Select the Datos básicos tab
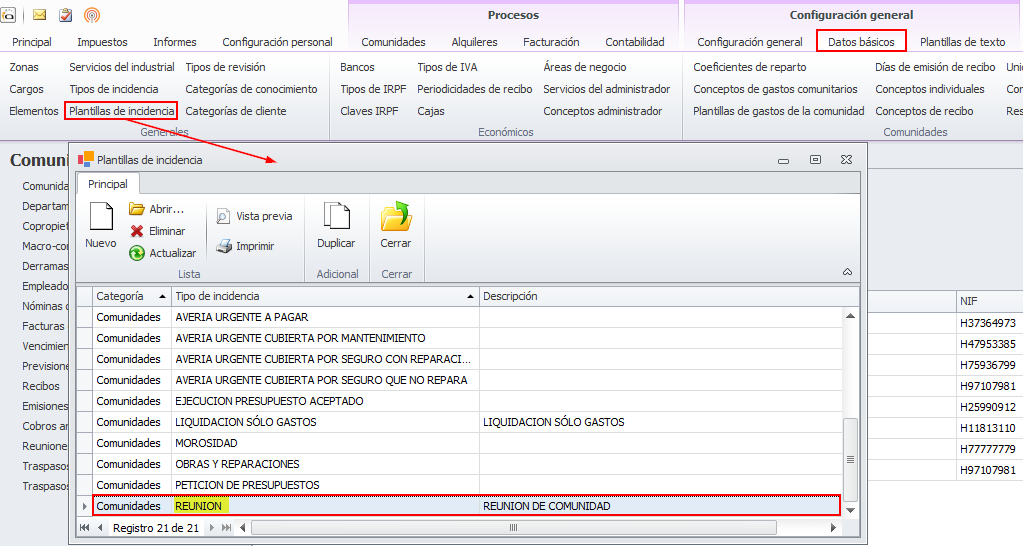Image resolution: width=1023 pixels, height=546 pixels. (x=861, y=42)
